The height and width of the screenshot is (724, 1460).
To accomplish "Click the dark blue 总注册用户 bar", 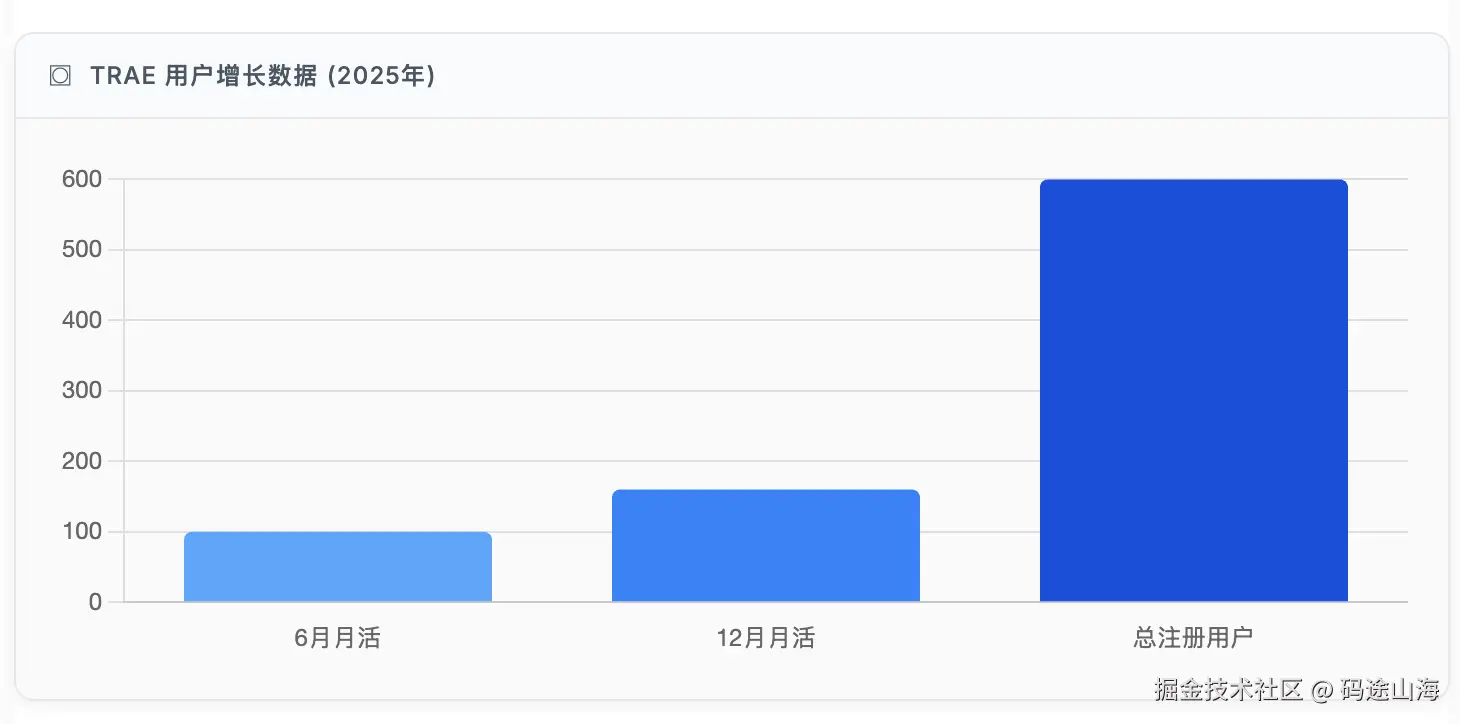I will pos(1193,391).
